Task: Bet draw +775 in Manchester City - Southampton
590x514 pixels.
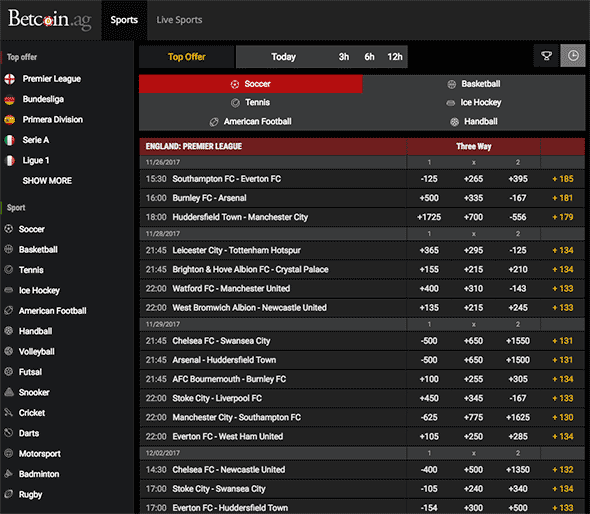Action: coord(473,417)
